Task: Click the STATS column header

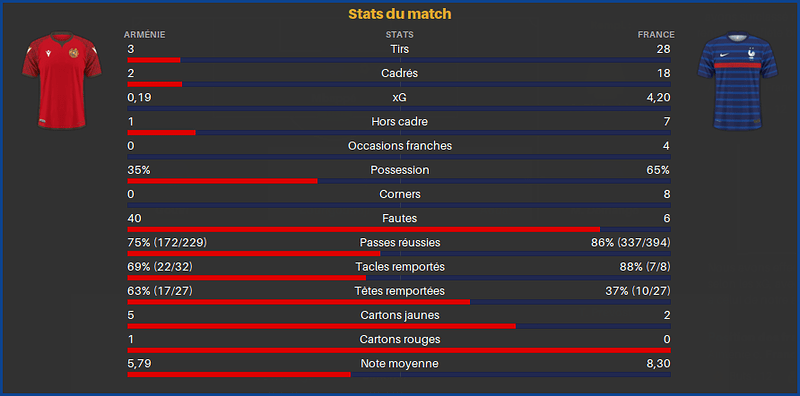Action: click(x=399, y=35)
